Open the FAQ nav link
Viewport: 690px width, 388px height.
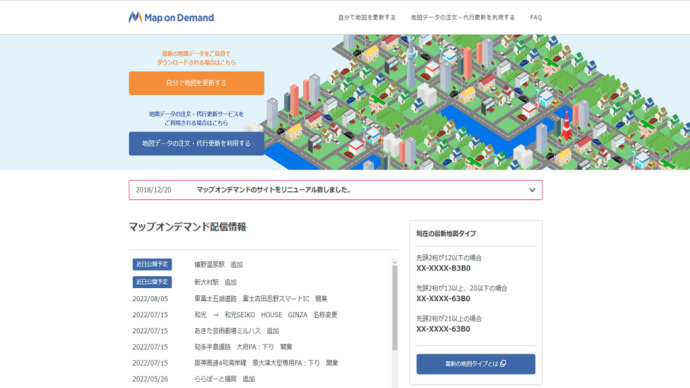pyautogui.click(x=536, y=18)
